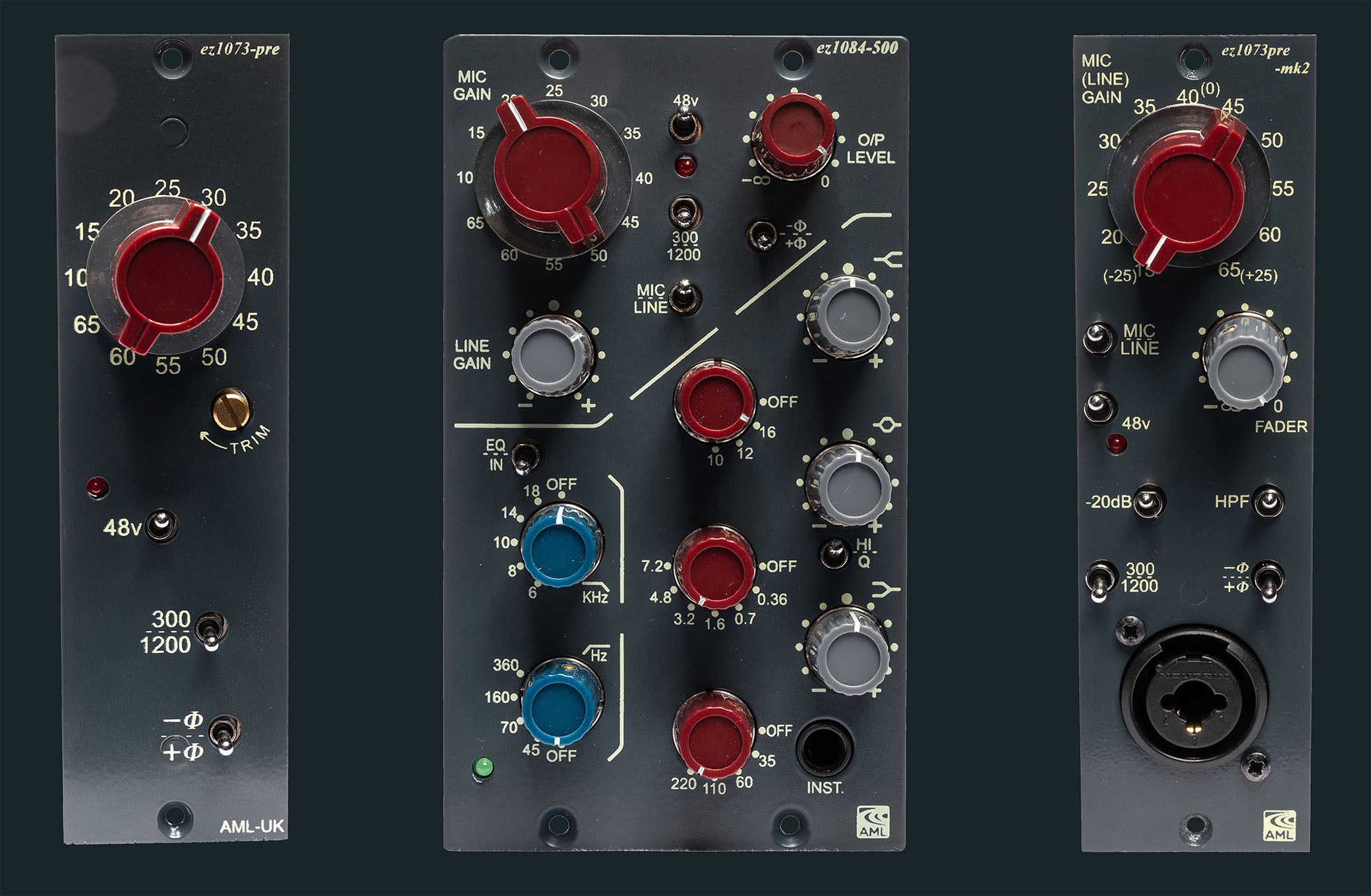Toggle the -20dB pad switch on the mk2
1371x896 pixels.
[x=1149, y=502]
